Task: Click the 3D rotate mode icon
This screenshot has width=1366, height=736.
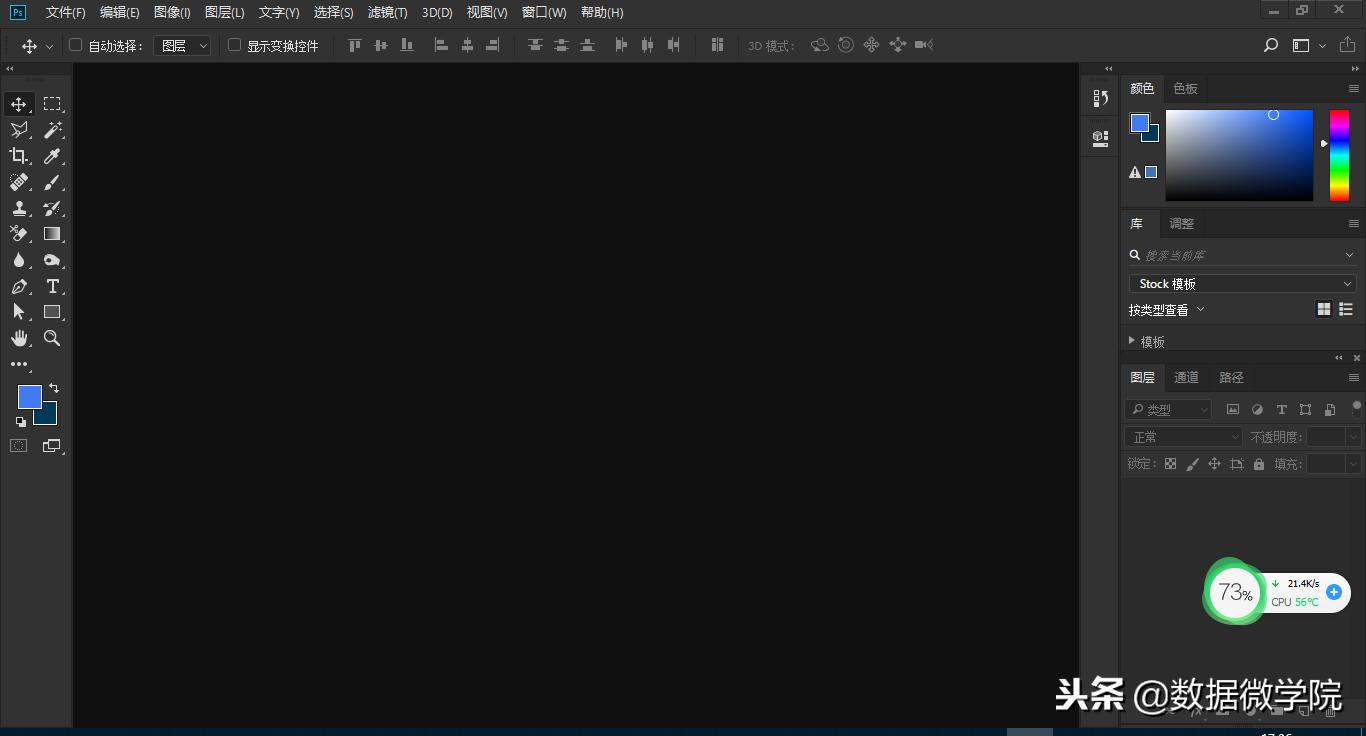Action: click(x=820, y=45)
